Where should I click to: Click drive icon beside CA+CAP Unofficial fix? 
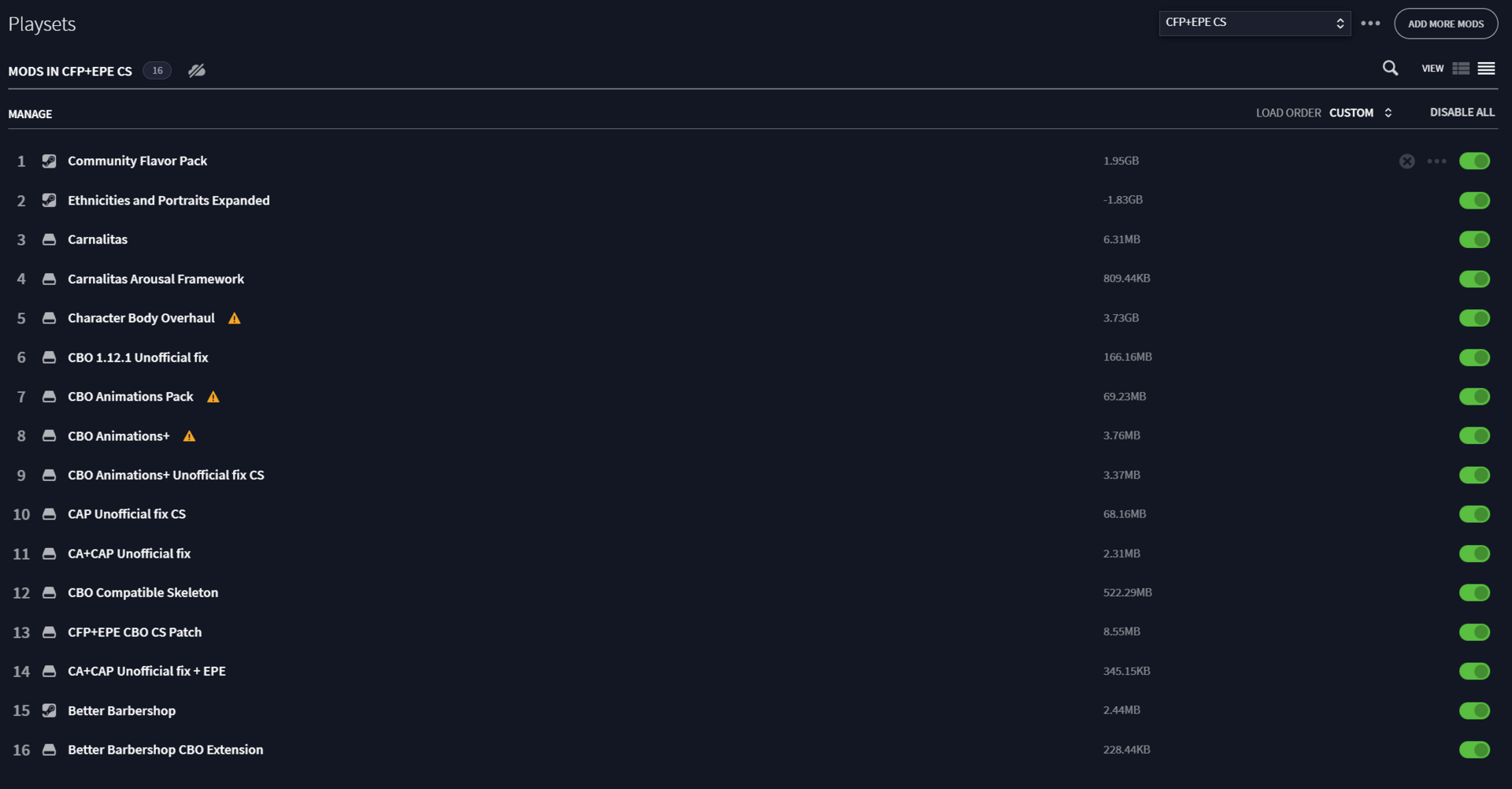(x=49, y=554)
